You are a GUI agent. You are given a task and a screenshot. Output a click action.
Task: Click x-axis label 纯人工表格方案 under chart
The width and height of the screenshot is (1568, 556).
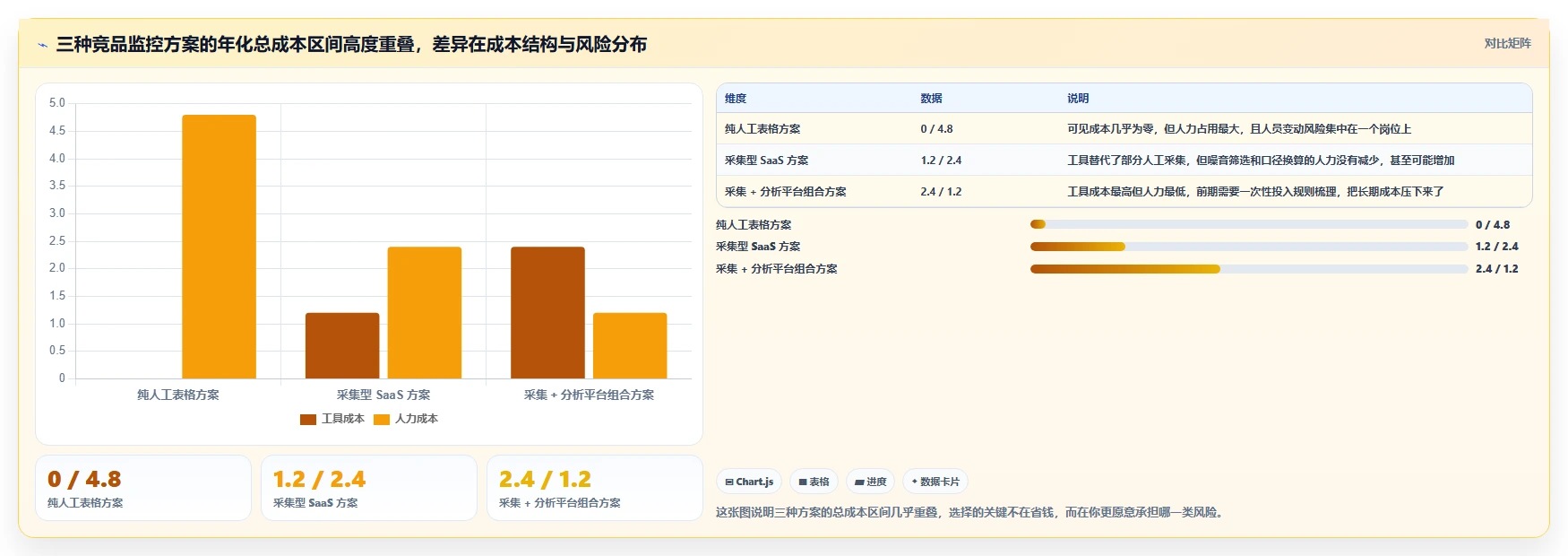[178, 395]
